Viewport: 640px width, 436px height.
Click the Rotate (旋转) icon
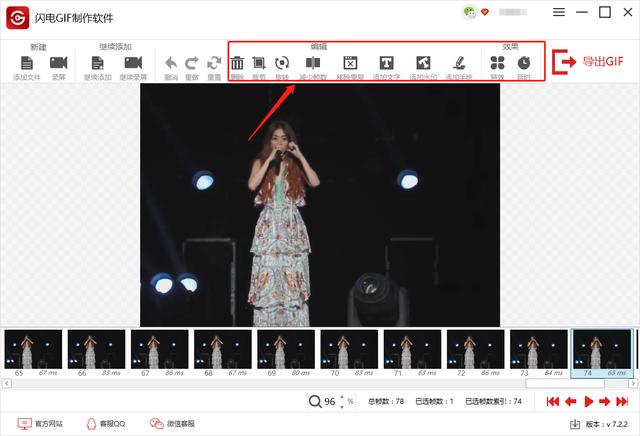[x=282, y=63]
